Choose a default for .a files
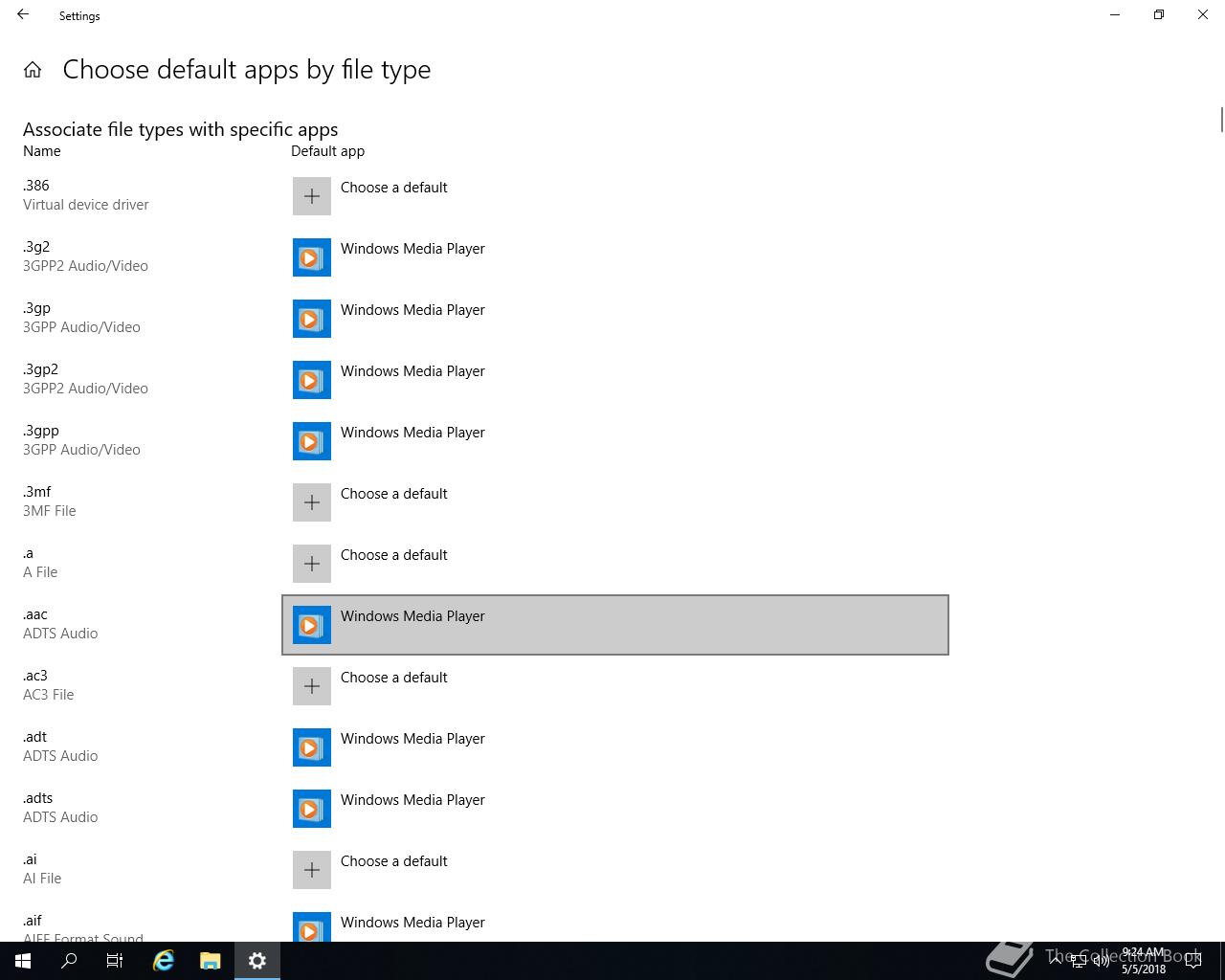The image size is (1225, 980). tap(615, 564)
